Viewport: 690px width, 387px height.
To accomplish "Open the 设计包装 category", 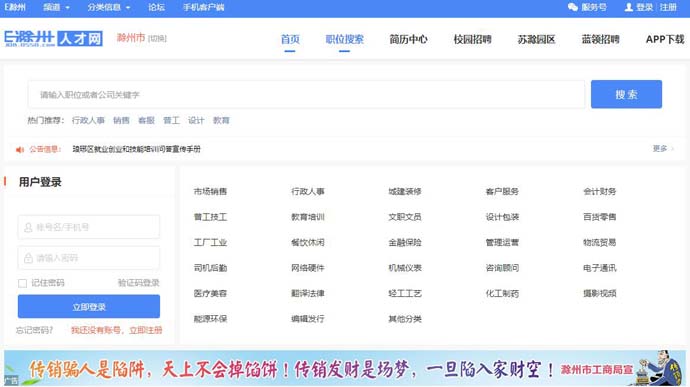I will 502,217.
